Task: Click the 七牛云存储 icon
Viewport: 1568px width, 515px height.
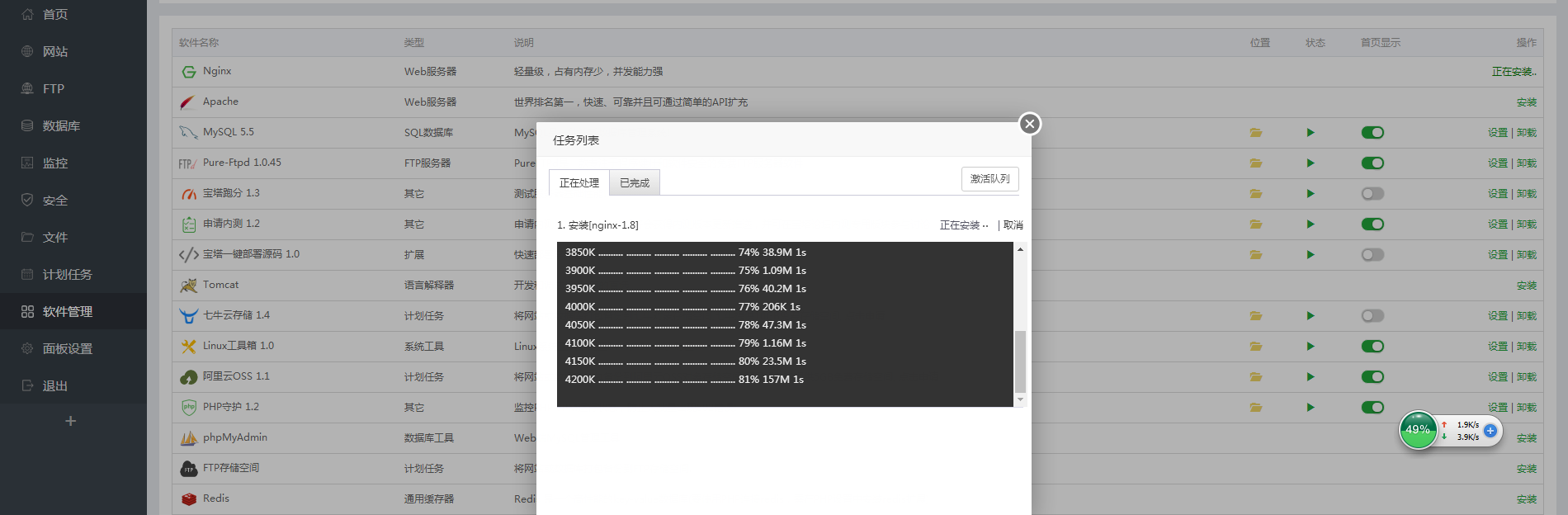Action: (x=188, y=316)
